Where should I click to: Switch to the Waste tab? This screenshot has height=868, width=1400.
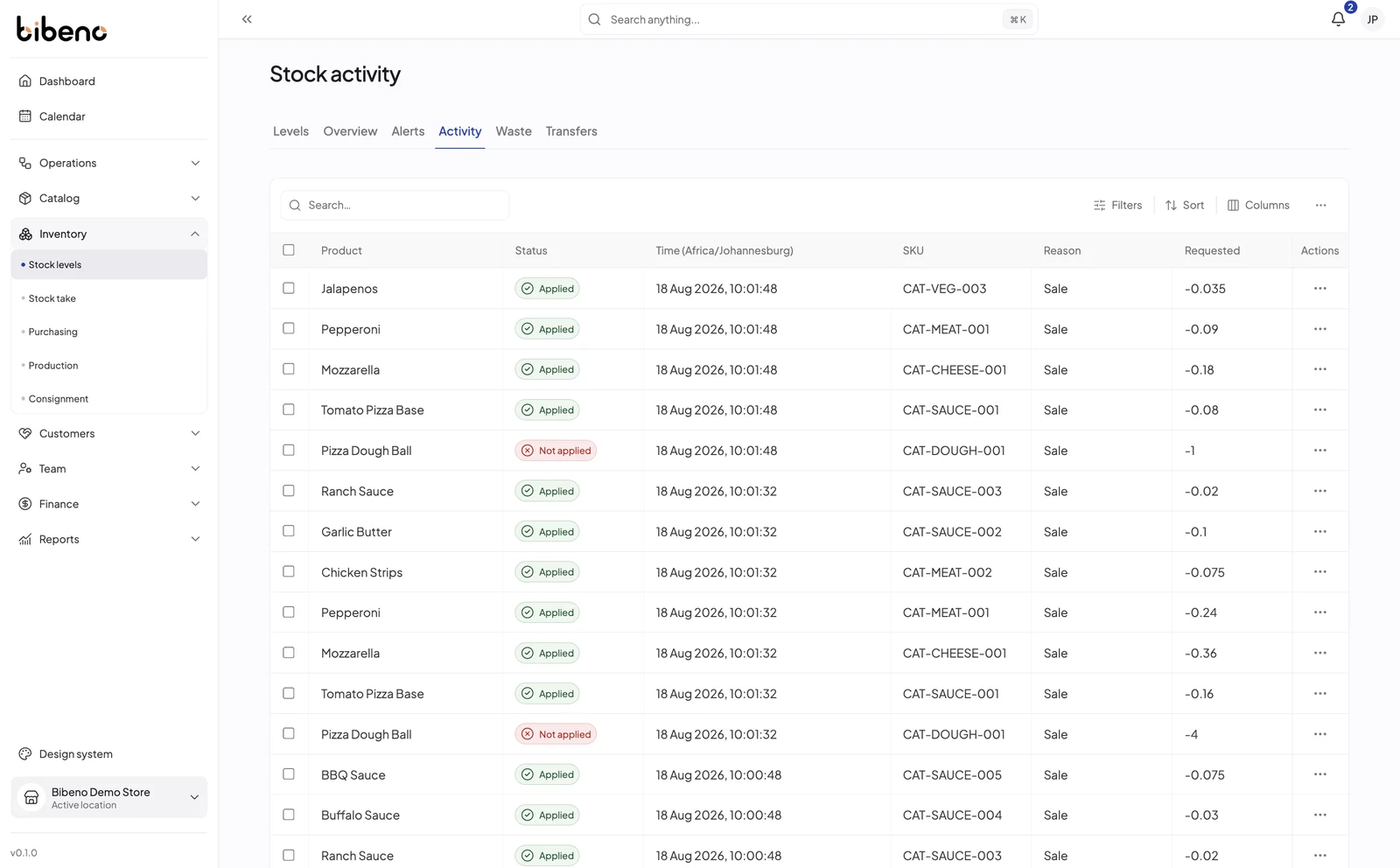pyautogui.click(x=514, y=131)
